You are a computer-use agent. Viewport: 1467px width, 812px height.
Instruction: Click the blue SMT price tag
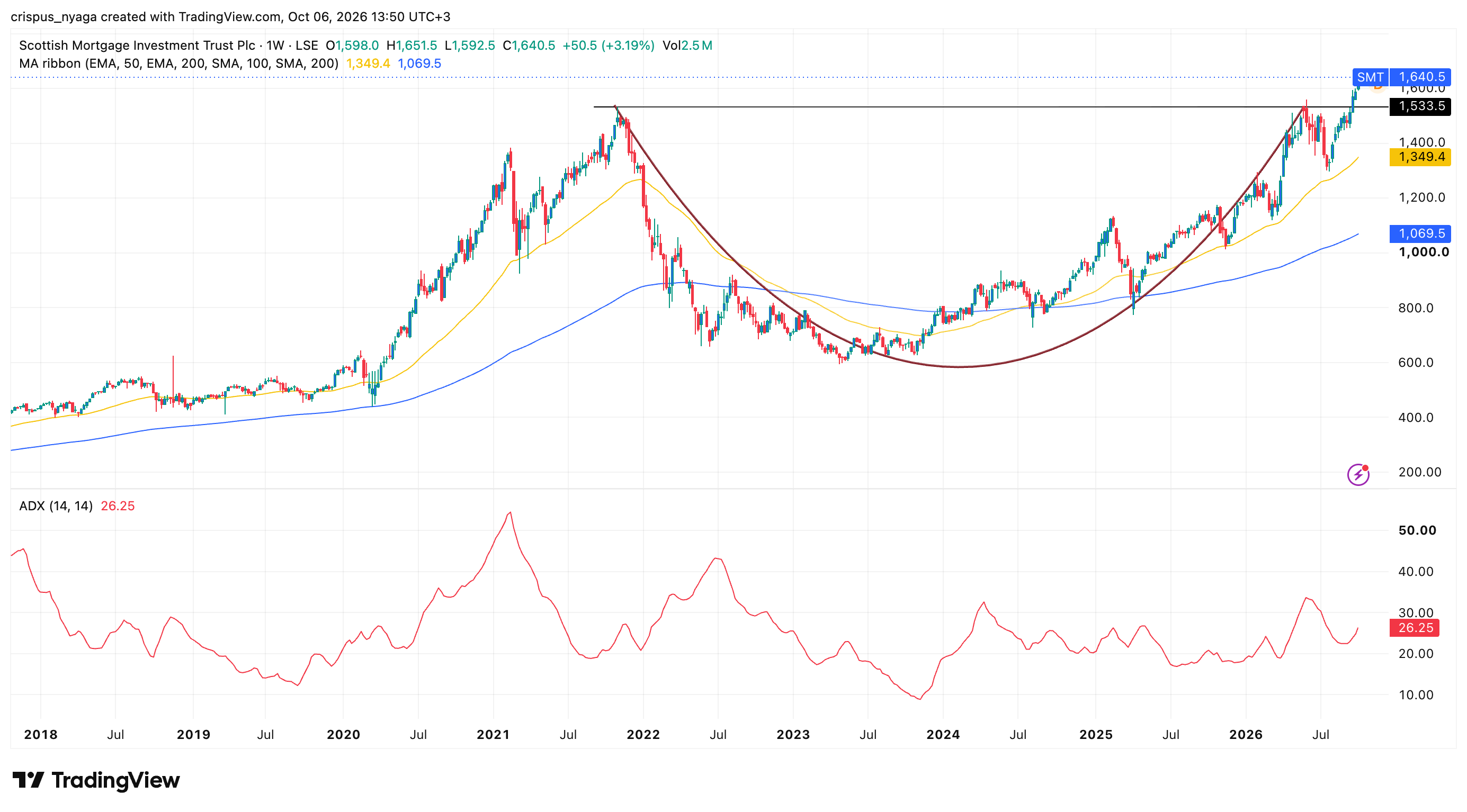click(x=1370, y=77)
